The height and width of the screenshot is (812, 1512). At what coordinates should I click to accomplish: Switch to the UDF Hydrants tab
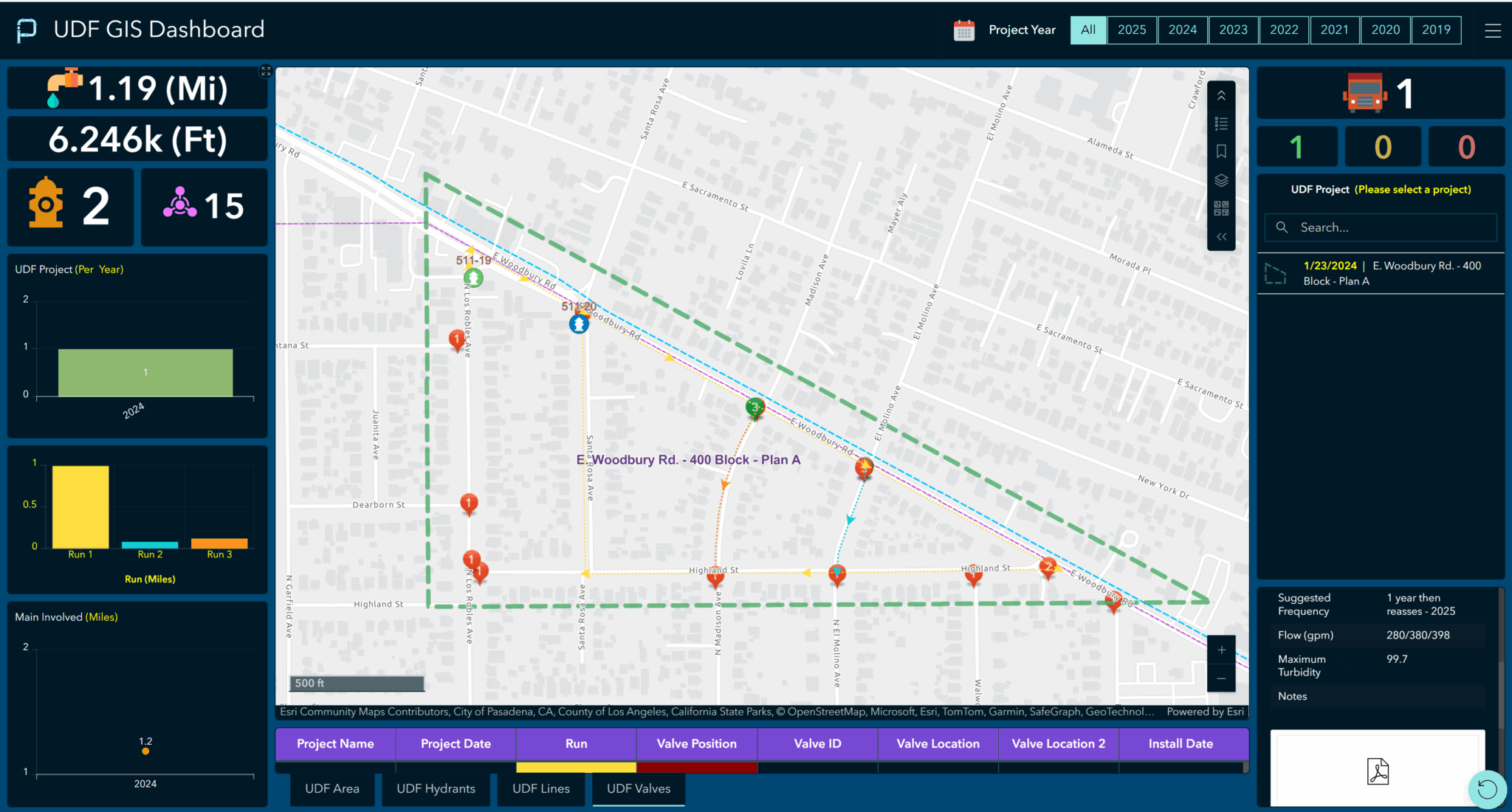click(x=436, y=788)
